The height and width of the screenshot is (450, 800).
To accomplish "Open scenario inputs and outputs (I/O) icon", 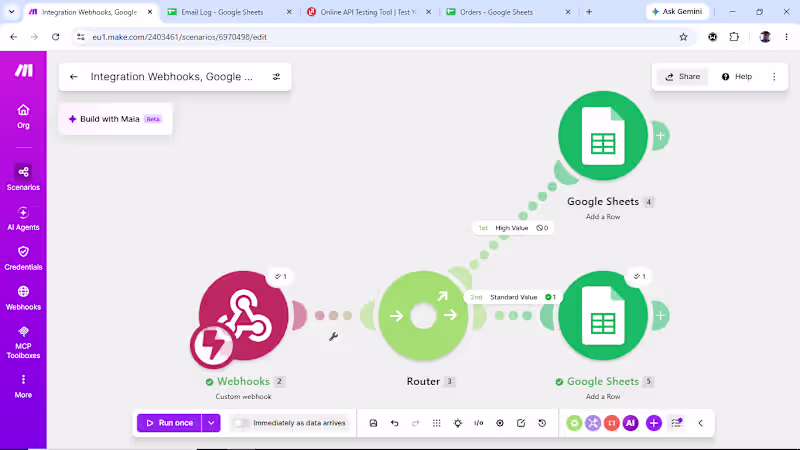I will coord(479,423).
